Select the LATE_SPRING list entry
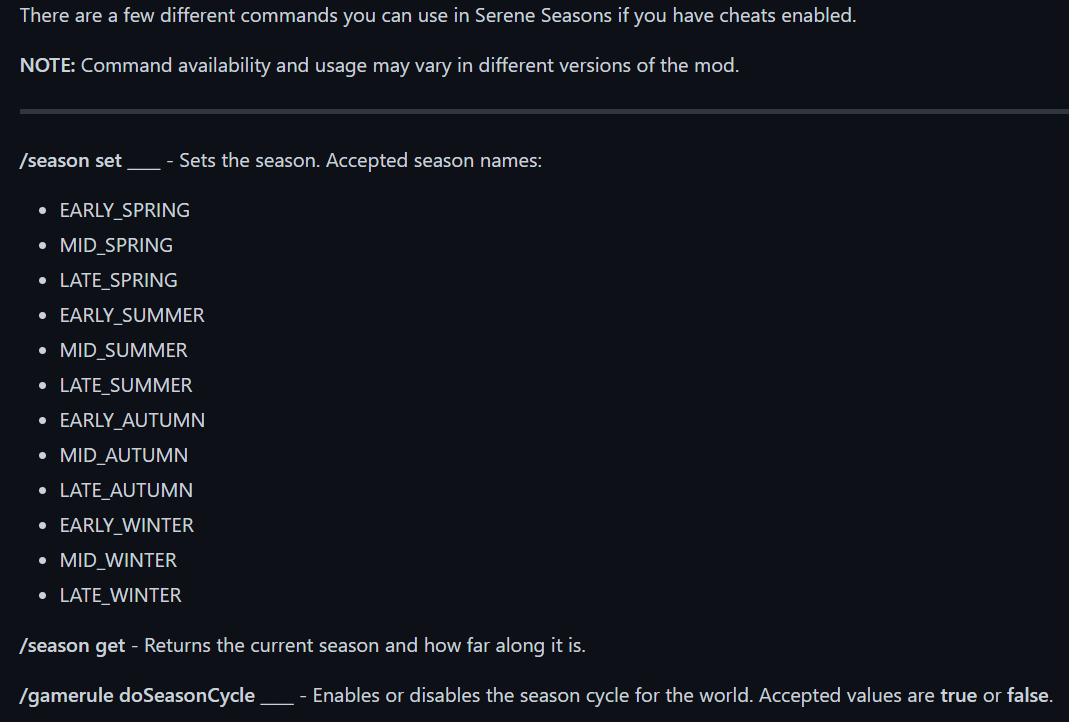 pos(118,280)
